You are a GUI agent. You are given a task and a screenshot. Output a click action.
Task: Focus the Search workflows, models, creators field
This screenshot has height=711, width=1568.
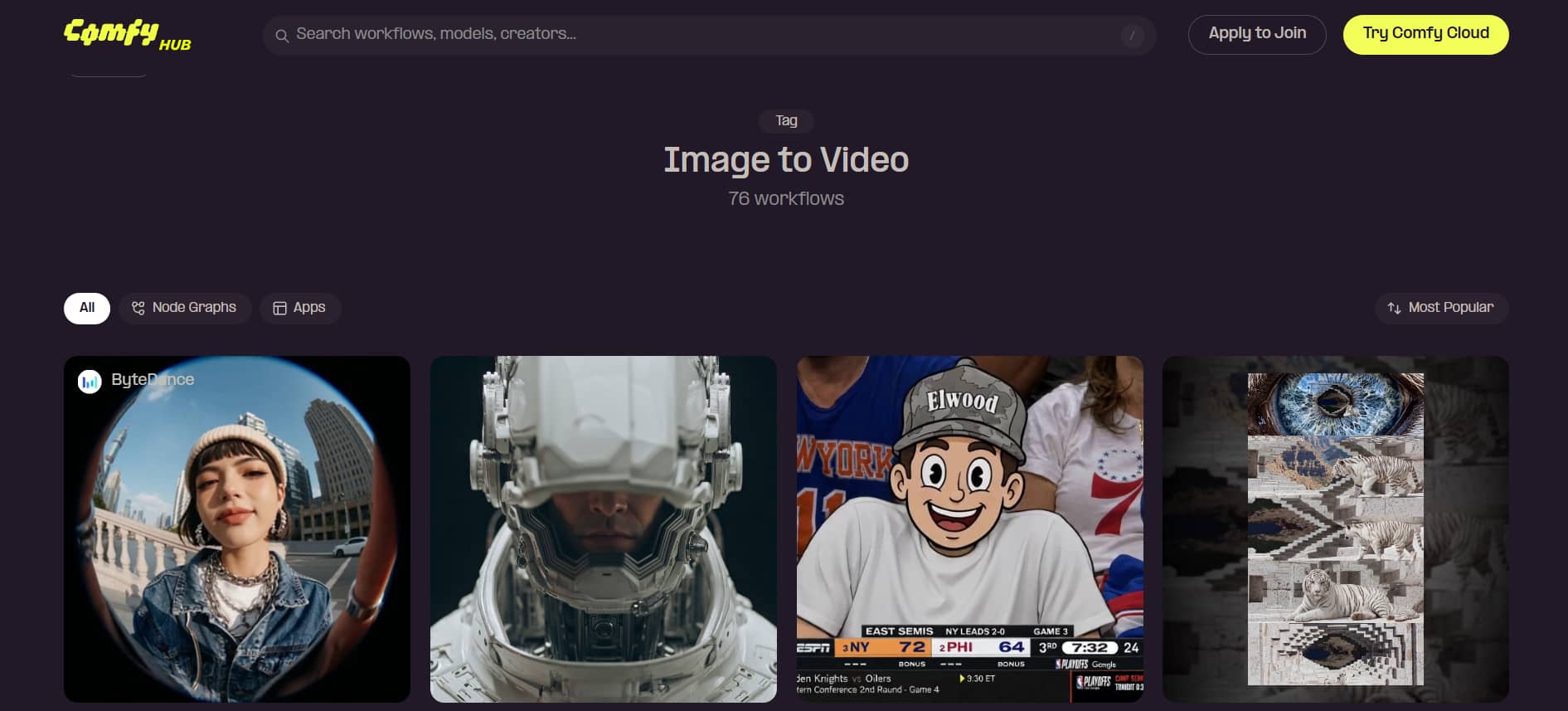coord(709,35)
